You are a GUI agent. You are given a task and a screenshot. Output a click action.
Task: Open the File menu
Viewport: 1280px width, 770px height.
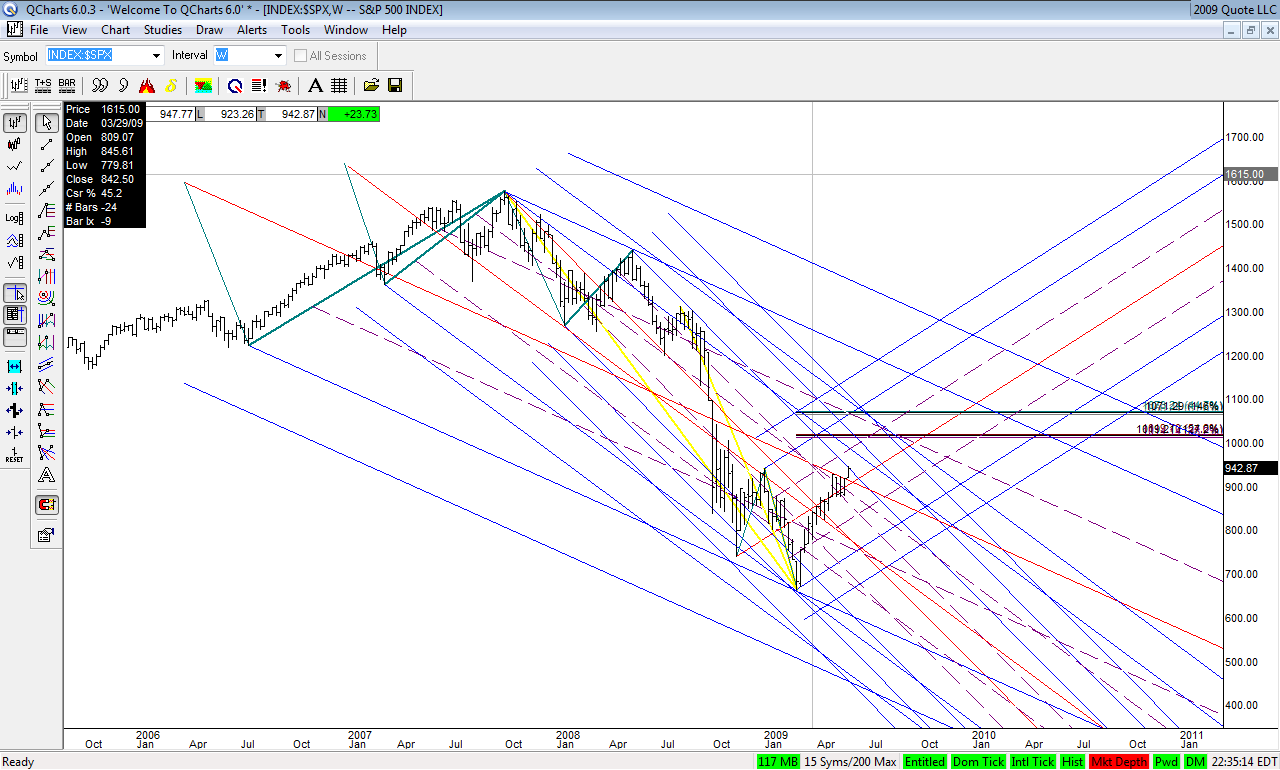(39, 30)
